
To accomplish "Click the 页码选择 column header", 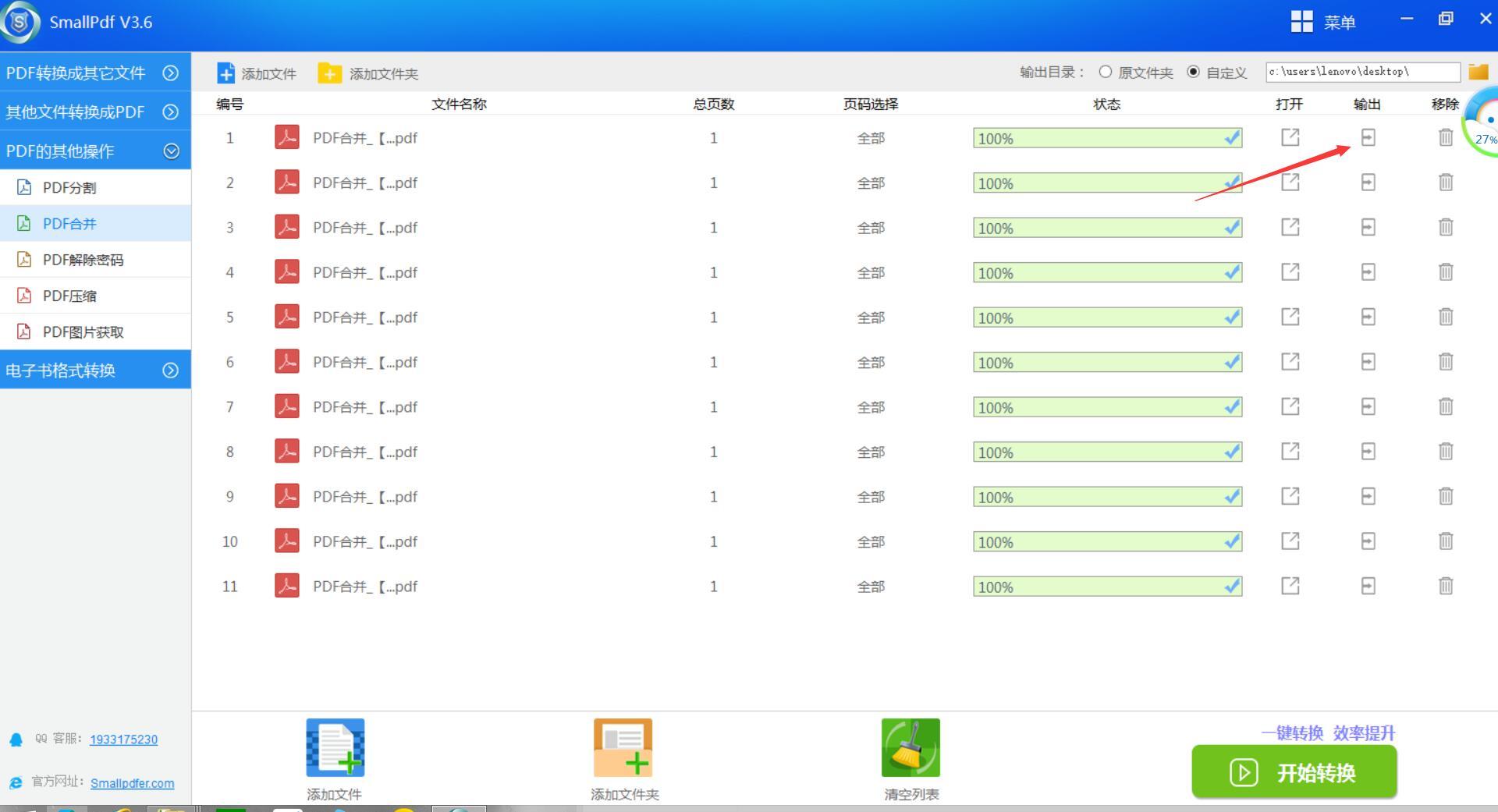I will click(x=871, y=104).
